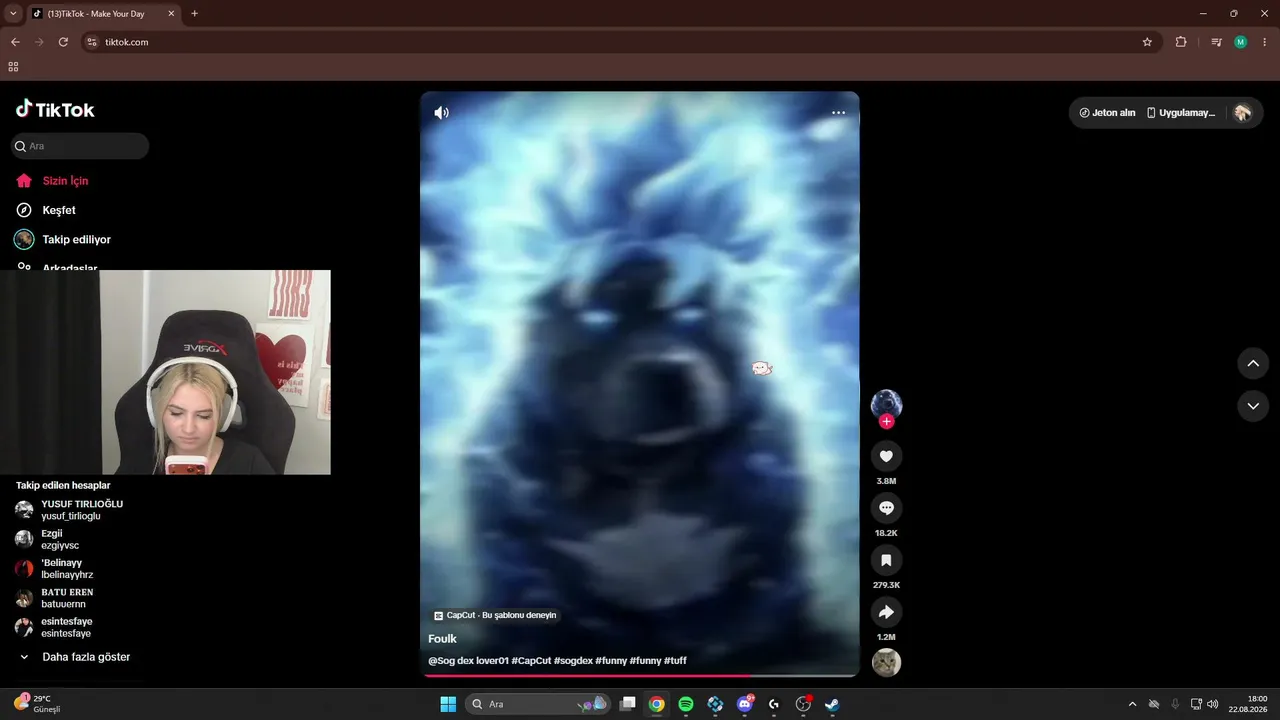Screen dimensions: 1280x720
Task: Open Task View on the taskbar
Action: (628, 704)
